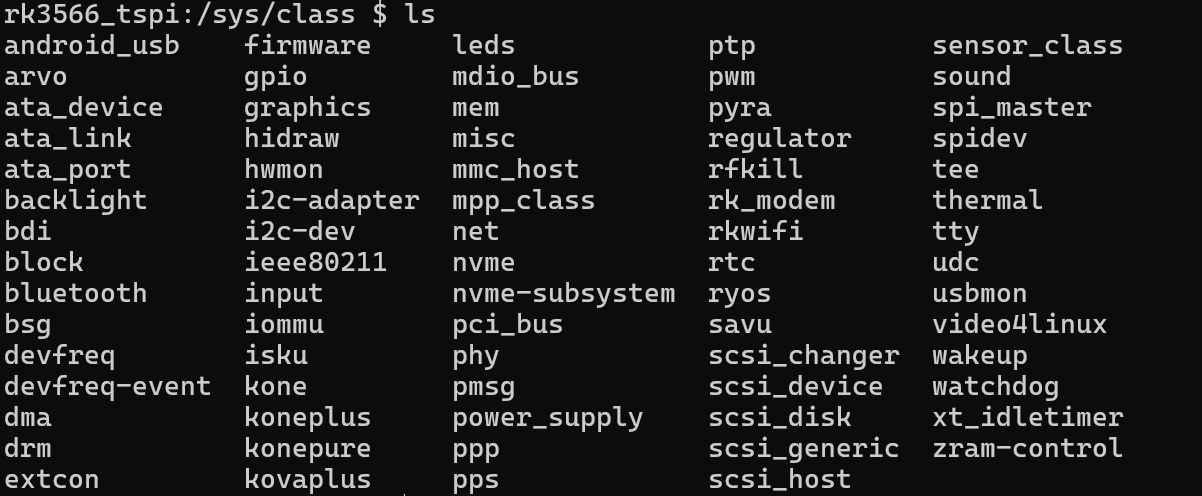Click the power_supply directory name
Viewport: 1202px width, 496px height.
548,418
